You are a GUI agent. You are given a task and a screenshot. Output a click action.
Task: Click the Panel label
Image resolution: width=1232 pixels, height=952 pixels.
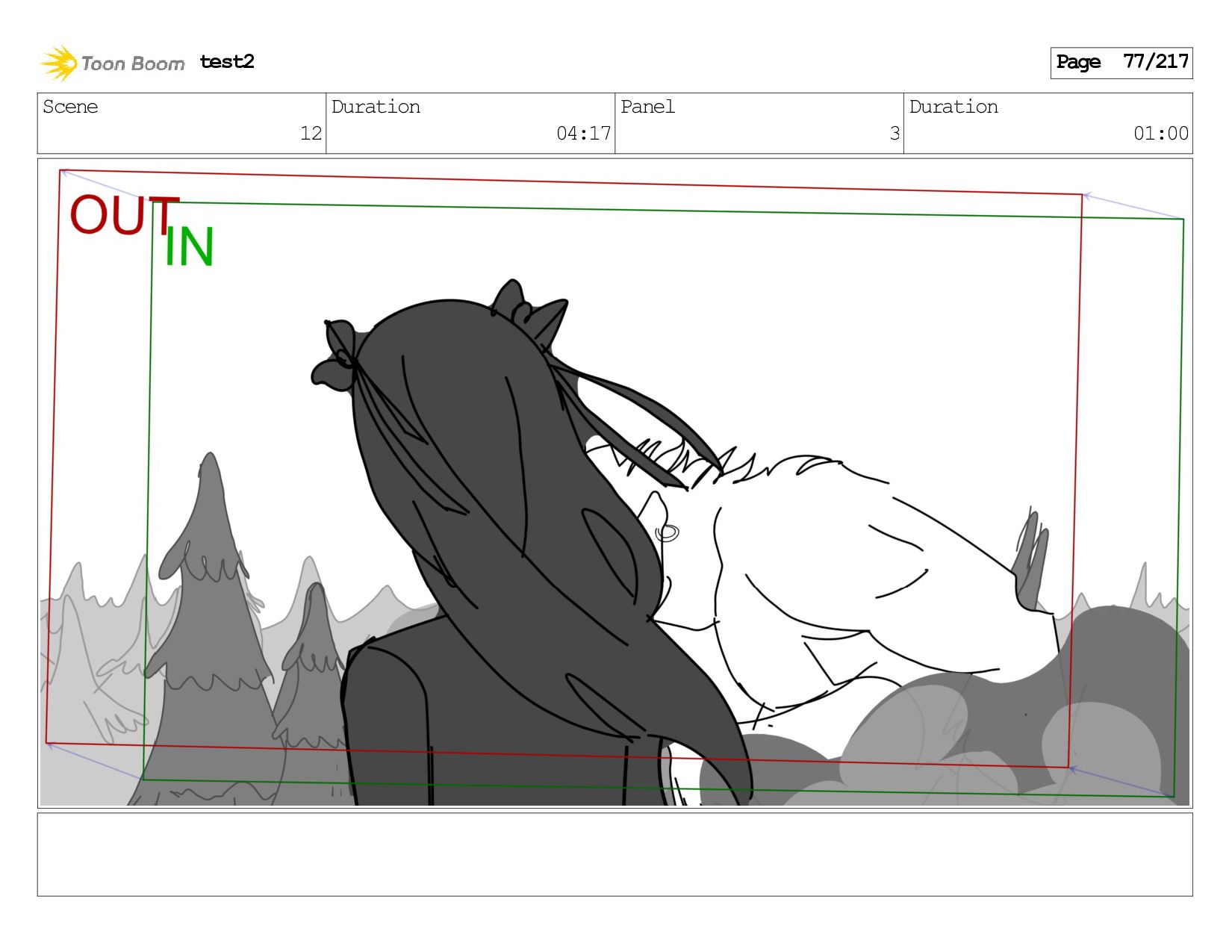click(x=647, y=107)
